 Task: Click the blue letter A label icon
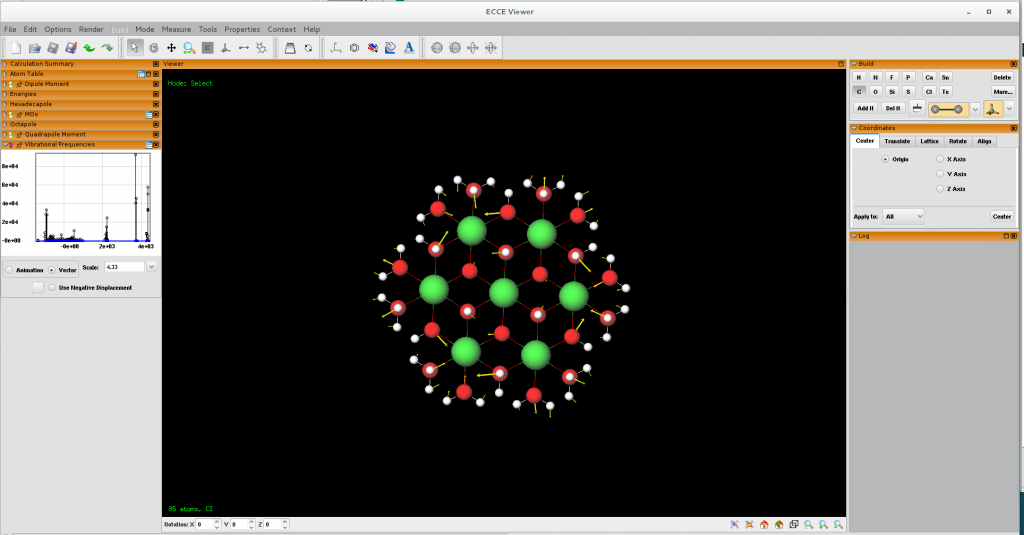click(x=409, y=47)
